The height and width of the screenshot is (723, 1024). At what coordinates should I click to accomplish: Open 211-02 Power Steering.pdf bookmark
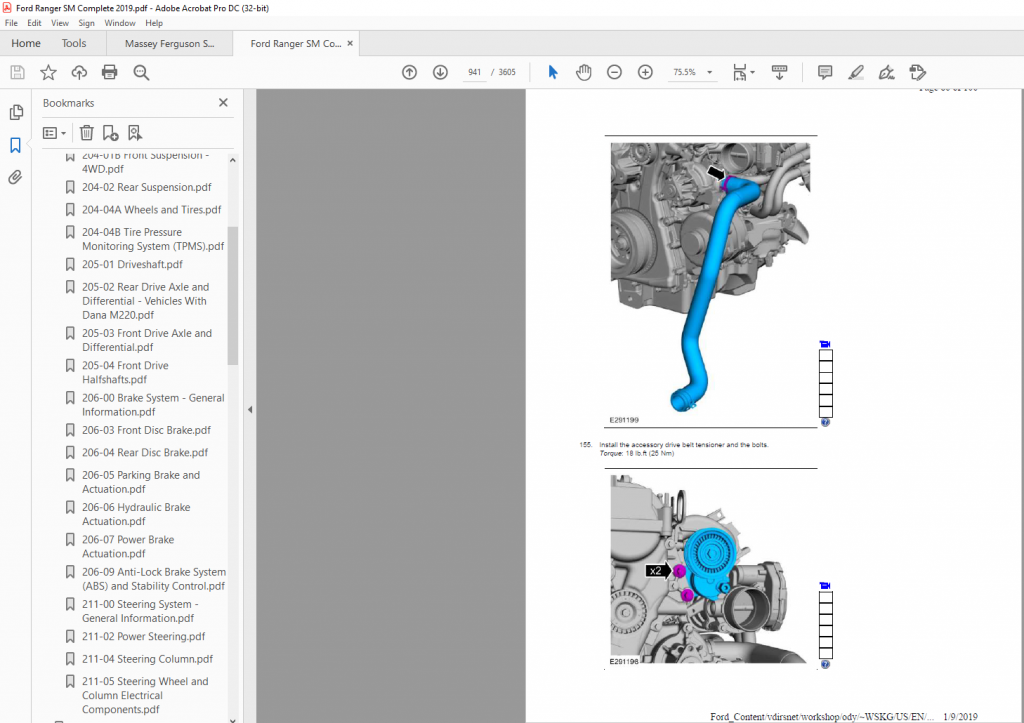[144, 637]
